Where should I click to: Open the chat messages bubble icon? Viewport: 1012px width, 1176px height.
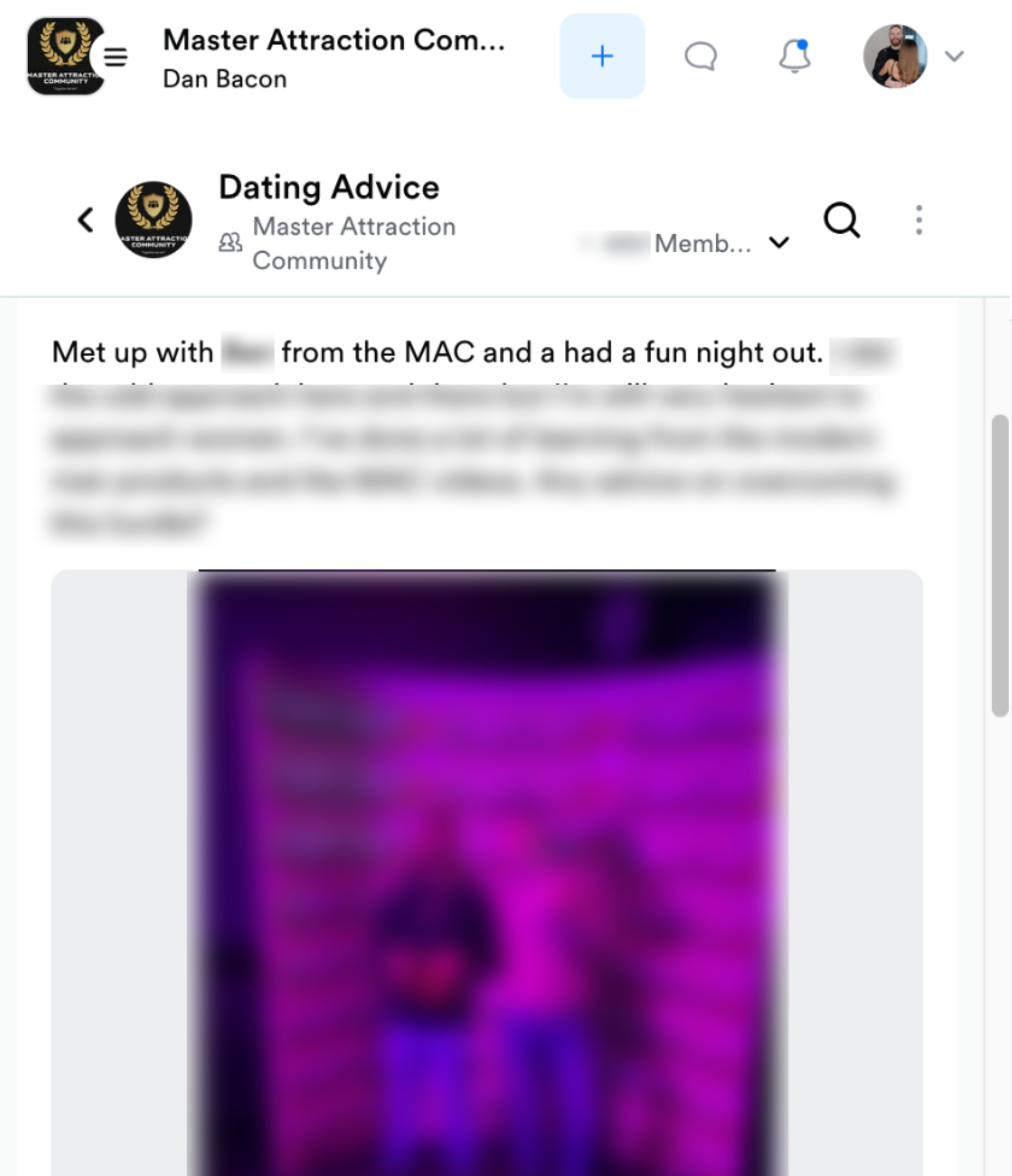(701, 56)
